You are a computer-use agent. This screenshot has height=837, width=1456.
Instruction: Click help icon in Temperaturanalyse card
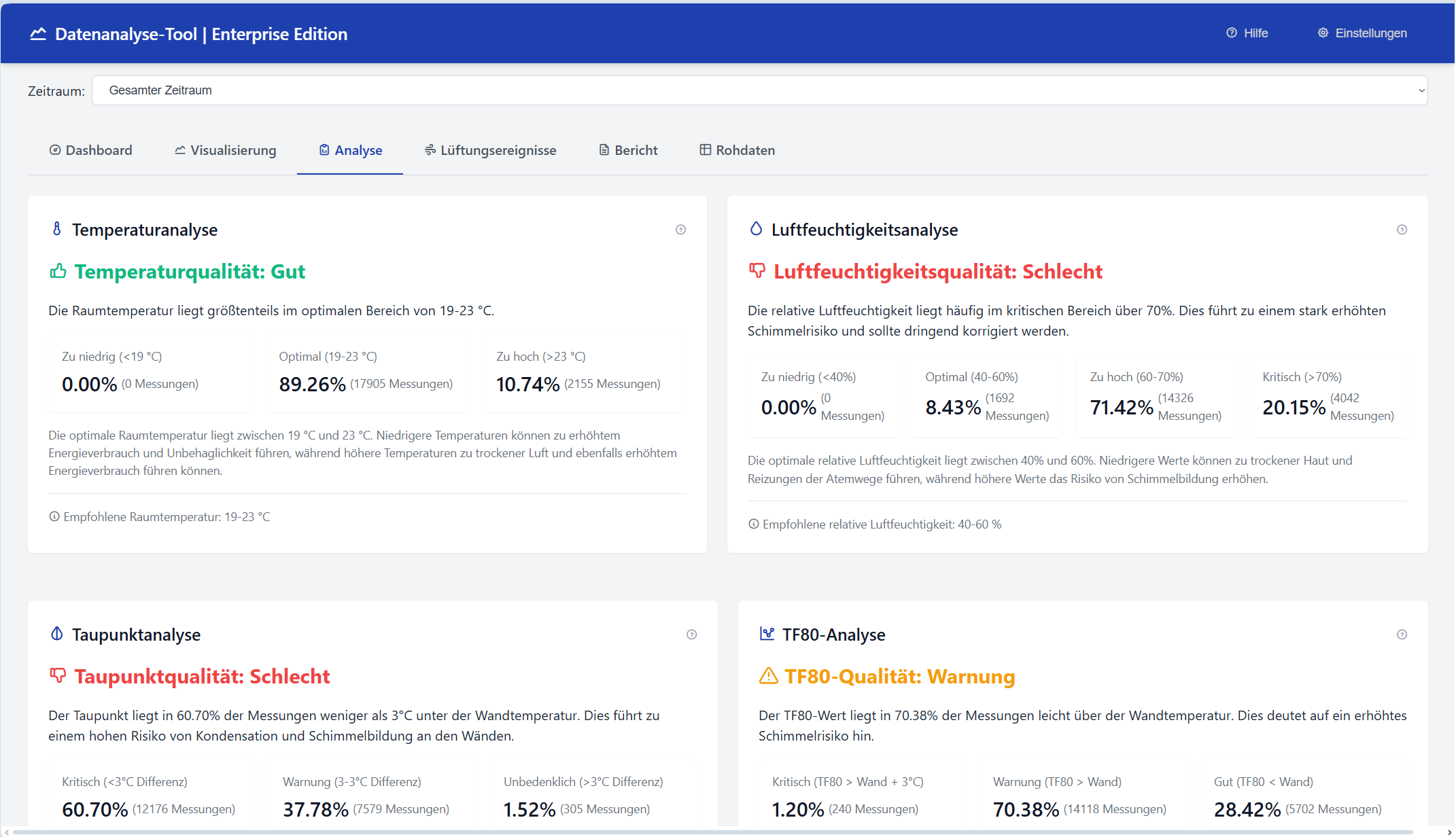680,230
